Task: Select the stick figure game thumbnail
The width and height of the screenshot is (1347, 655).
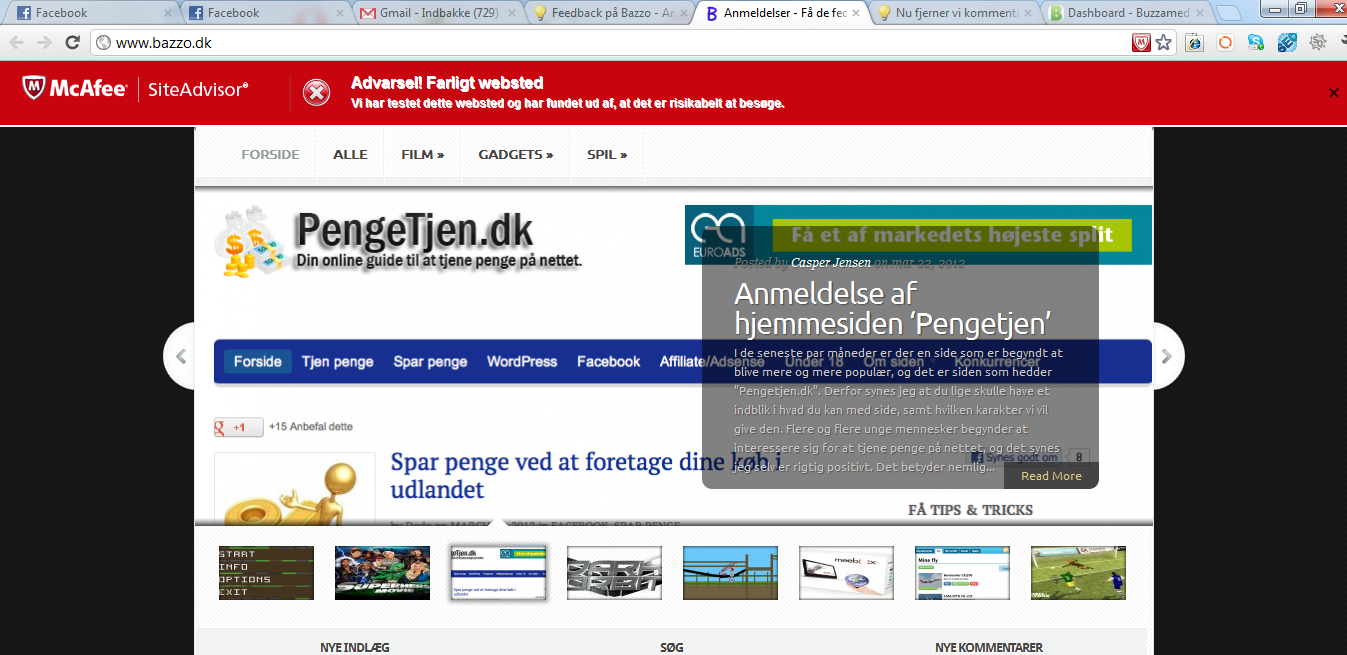Action: click(x=730, y=573)
